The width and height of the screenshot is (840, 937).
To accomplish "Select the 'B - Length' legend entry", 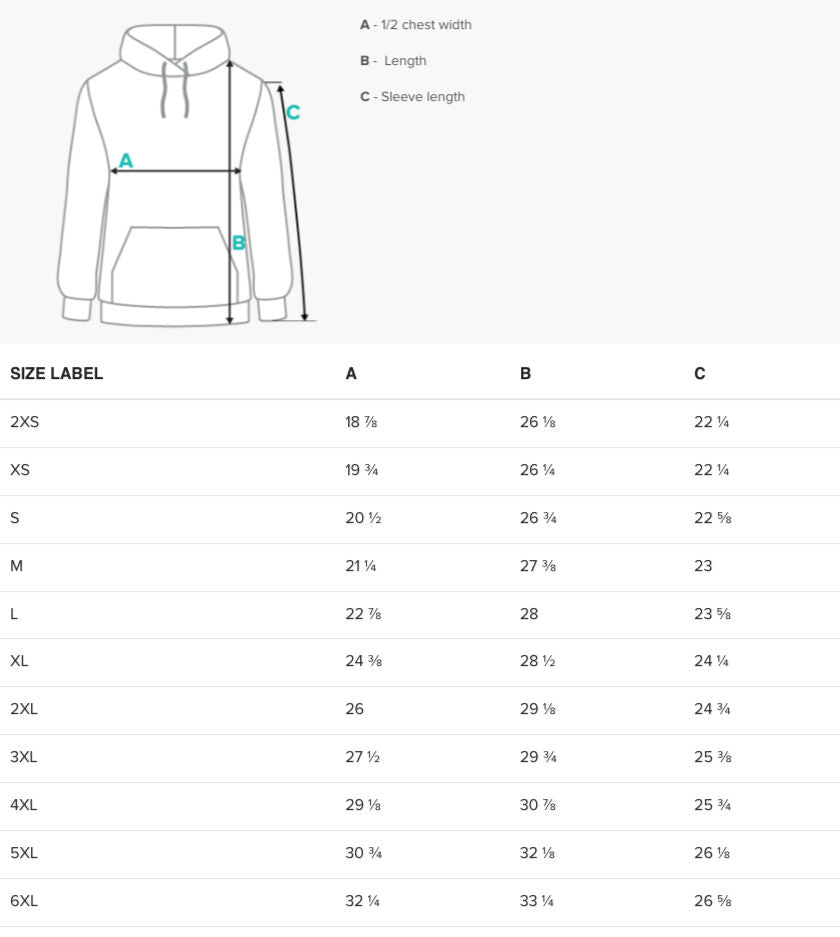I will [393, 61].
